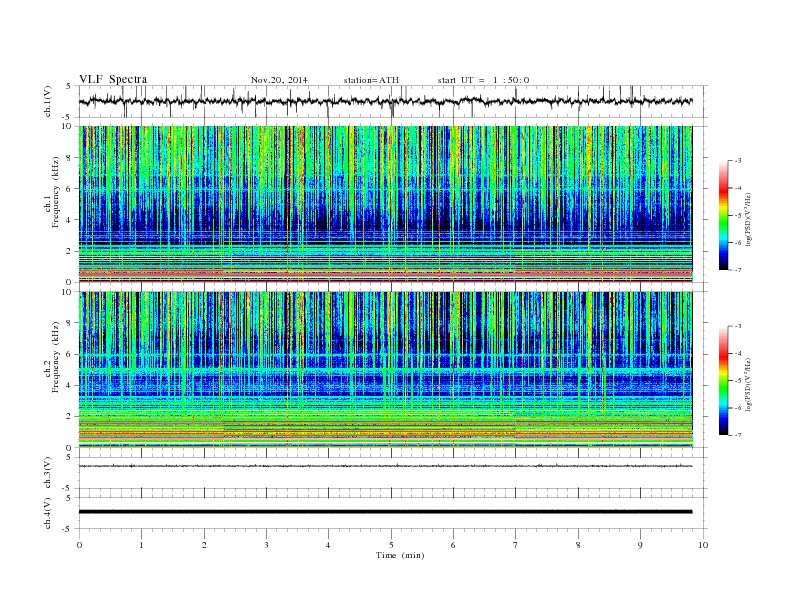The width and height of the screenshot is (792, 612).
Task: Click the ch.2 'Frequency (kHz)' axis label
Action: pos(56,357)
